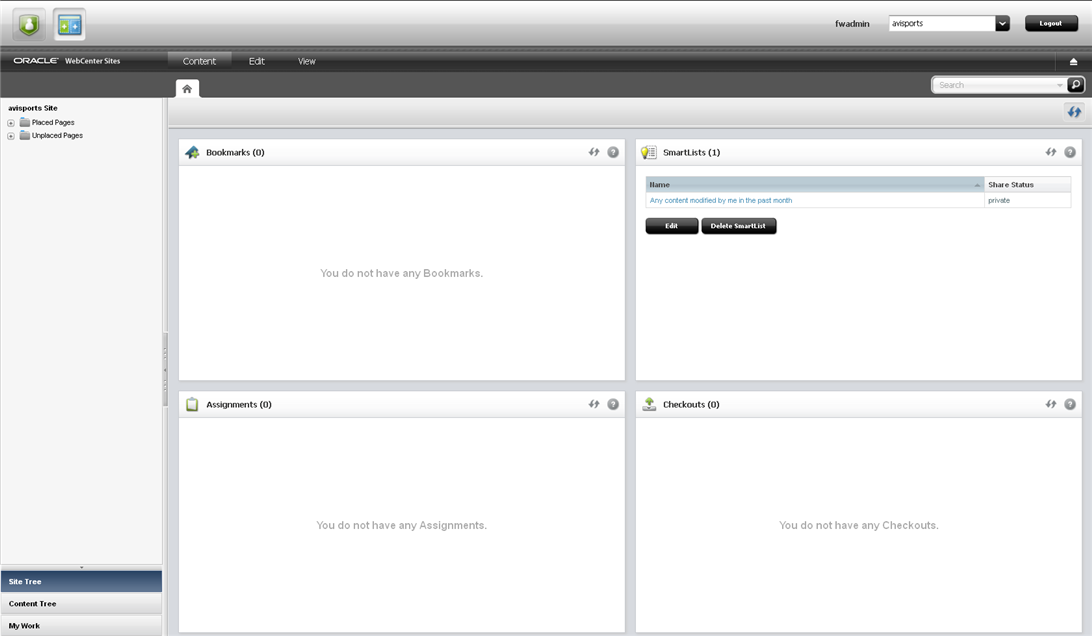Screen dimensions: 1092x636
Task: Click the Home tab icon
Action: [x=187, y=88]
